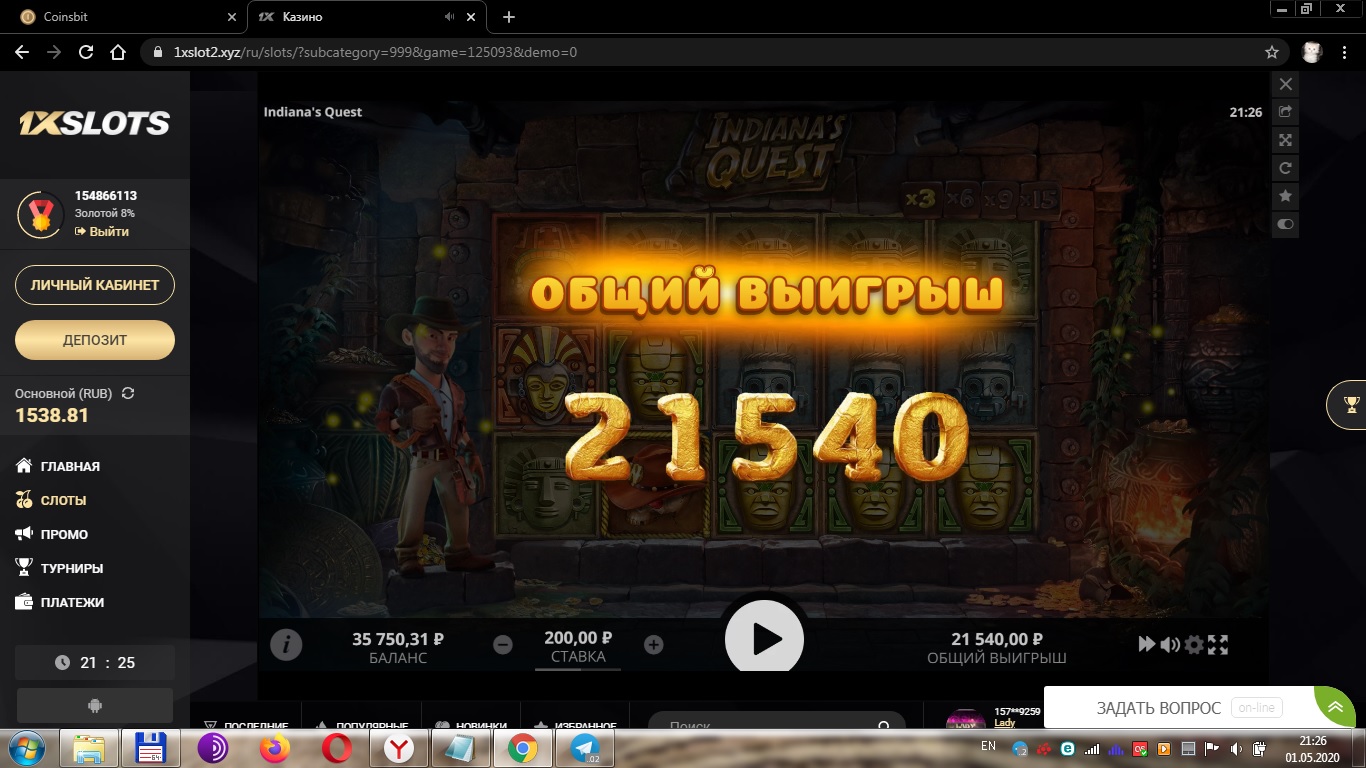Open Промо in the sidebar
Image resolution: width=1366 pixels, height=768 pixels.
point(53,534)
